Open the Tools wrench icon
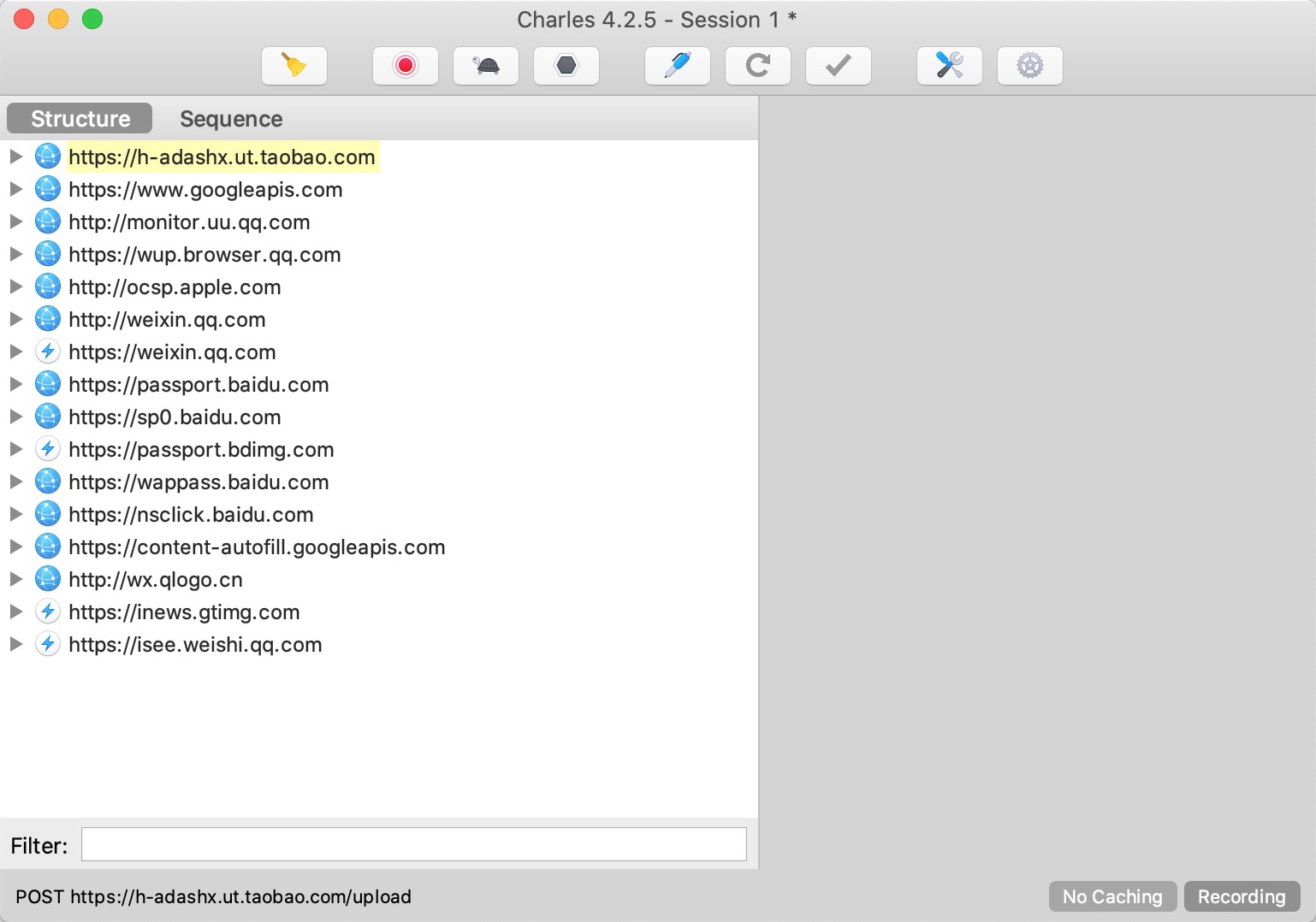This screenshot has height=922, width=1316. 949,66
